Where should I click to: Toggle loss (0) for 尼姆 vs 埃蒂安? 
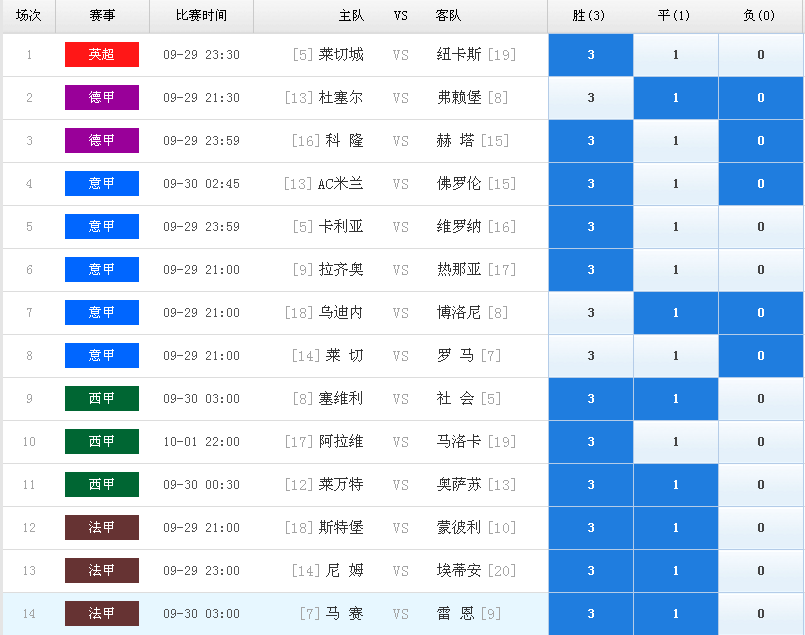(761, 571)
